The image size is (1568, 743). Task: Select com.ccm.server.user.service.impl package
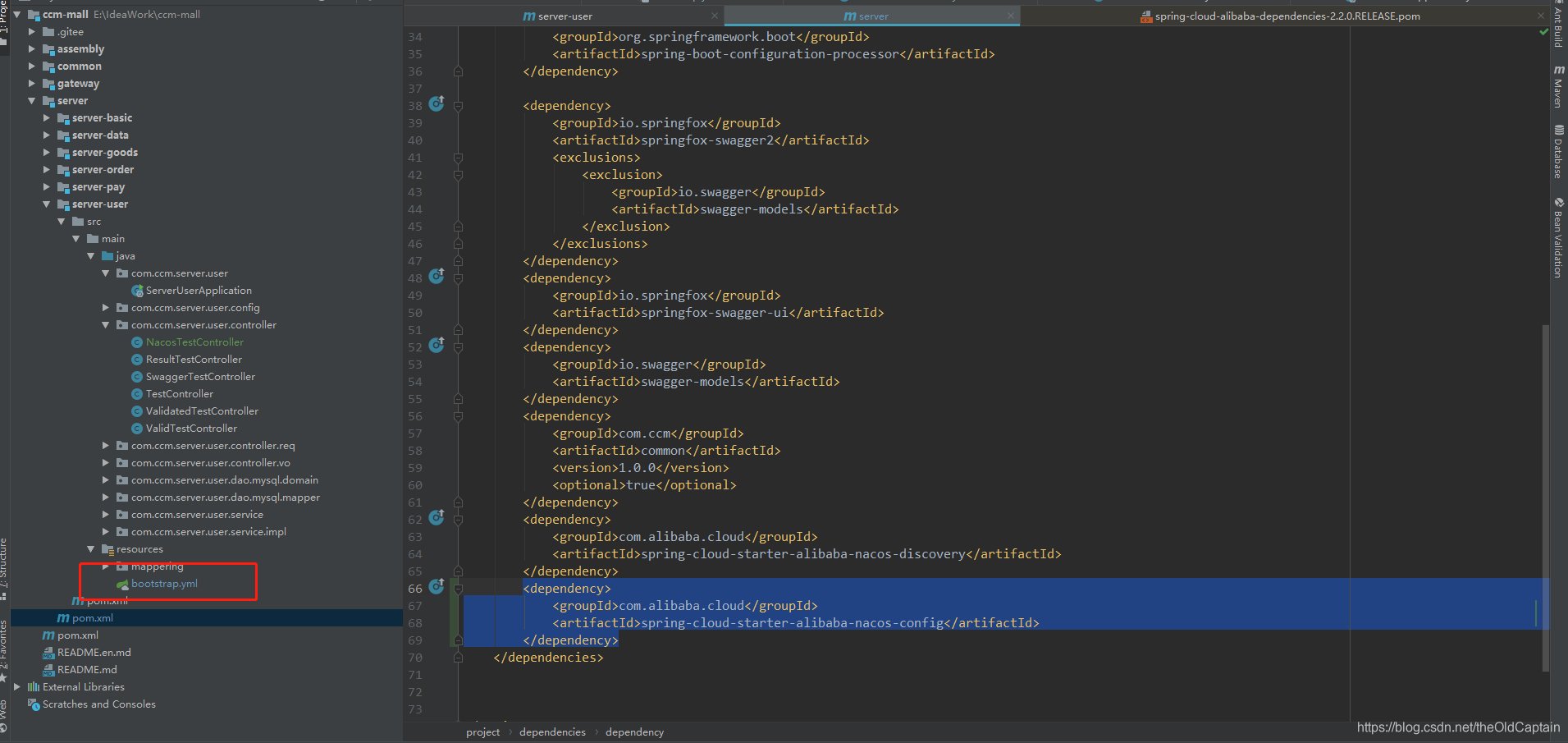[x=208, y=532]
